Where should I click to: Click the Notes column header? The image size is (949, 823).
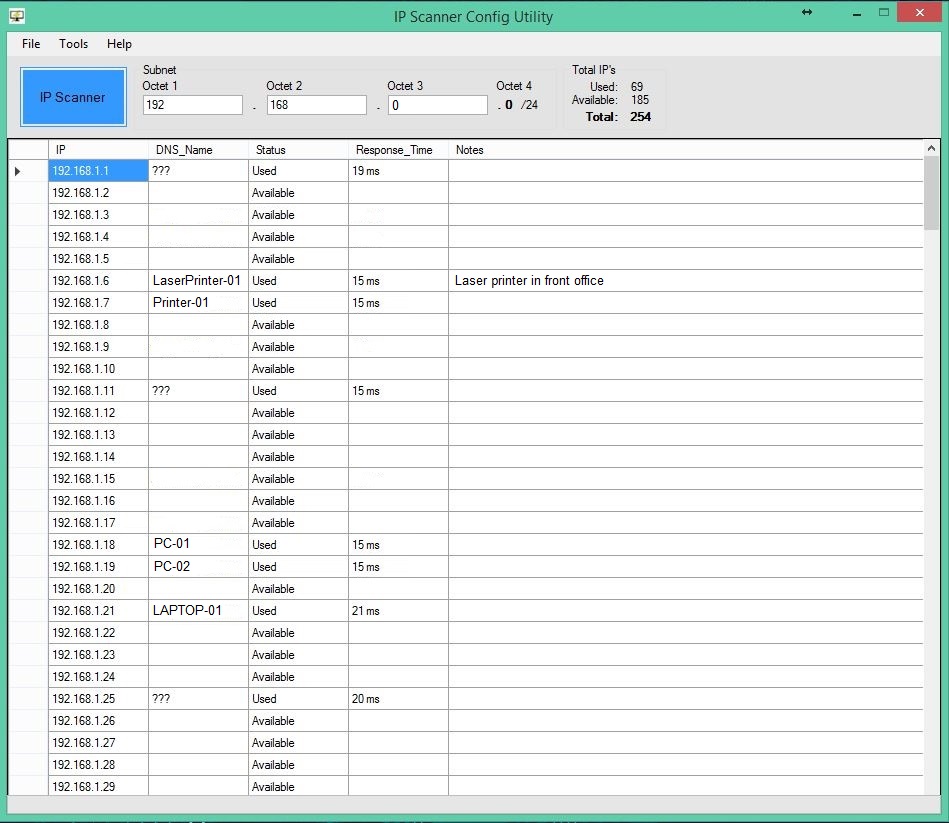[x=684, y=150]
